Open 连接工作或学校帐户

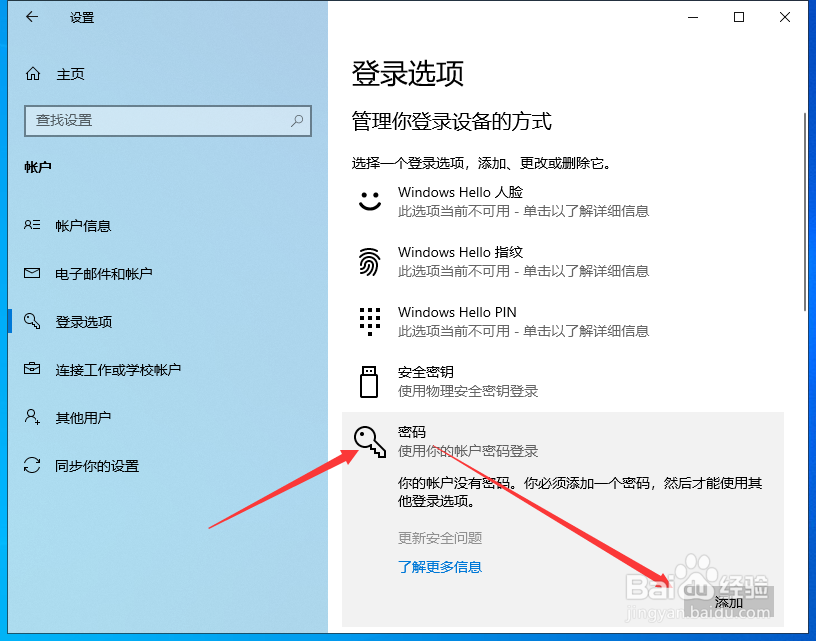168,369
